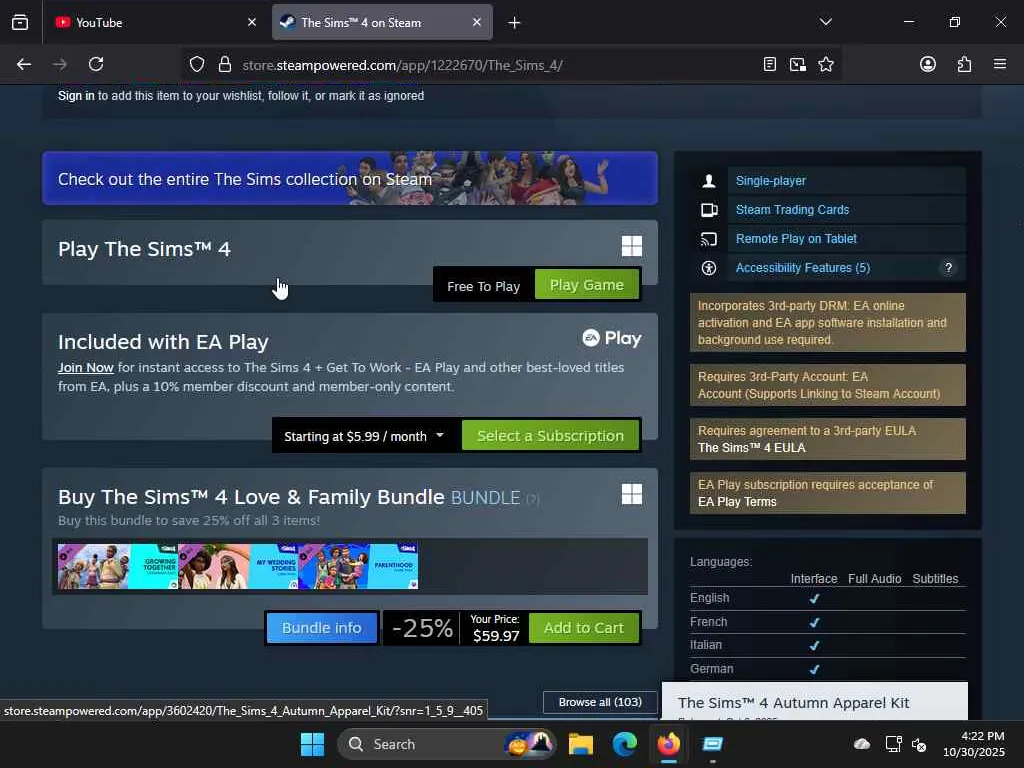Image resolution: width=1024 pixels, height=768 pixels.
Task: Click the accessibility features icon
Action: pos(709,268)
